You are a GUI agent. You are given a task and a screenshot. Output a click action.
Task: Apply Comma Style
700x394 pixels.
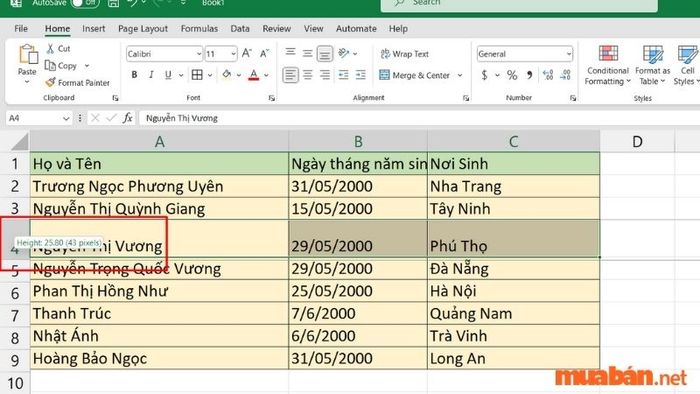529,75
